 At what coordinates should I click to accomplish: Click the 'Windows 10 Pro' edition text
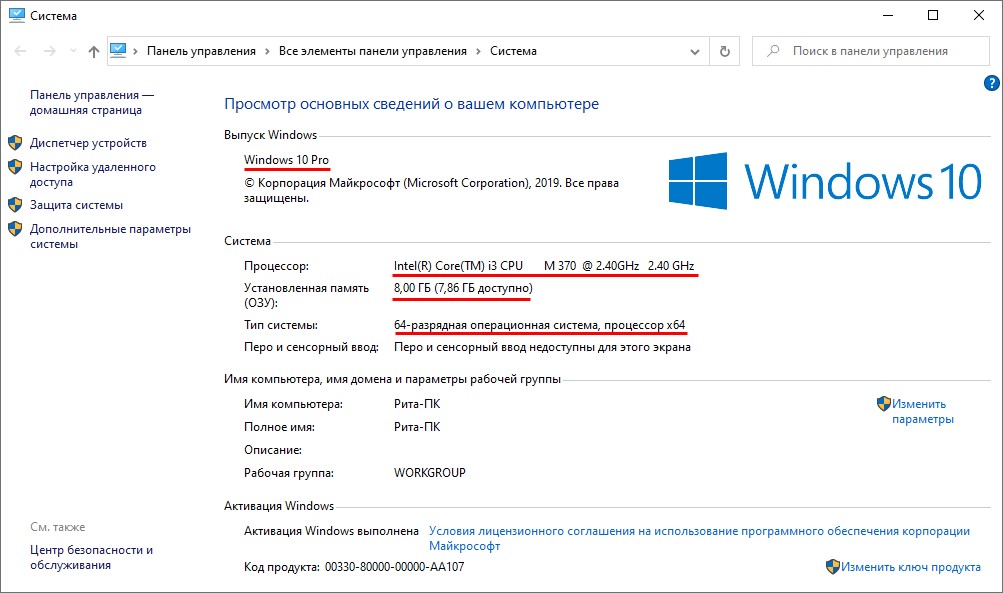(x=286, y=160)
